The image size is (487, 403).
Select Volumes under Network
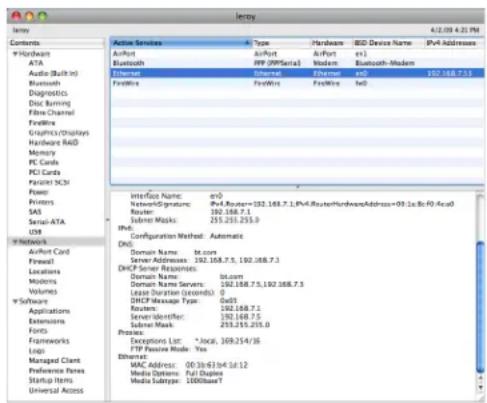(x=43, y=291)
